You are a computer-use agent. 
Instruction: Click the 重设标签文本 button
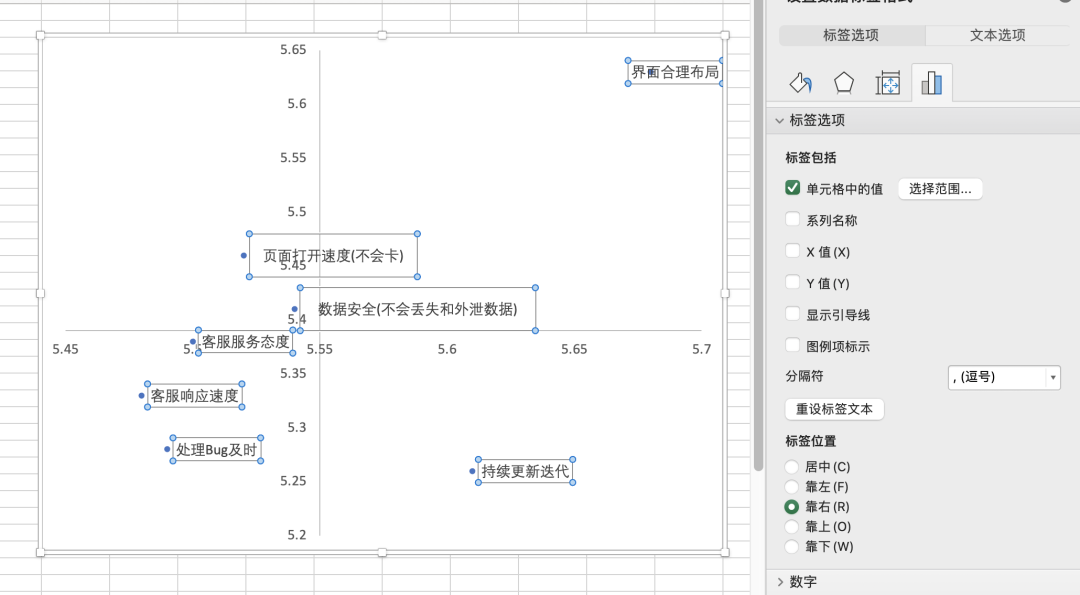click(834, 409)
